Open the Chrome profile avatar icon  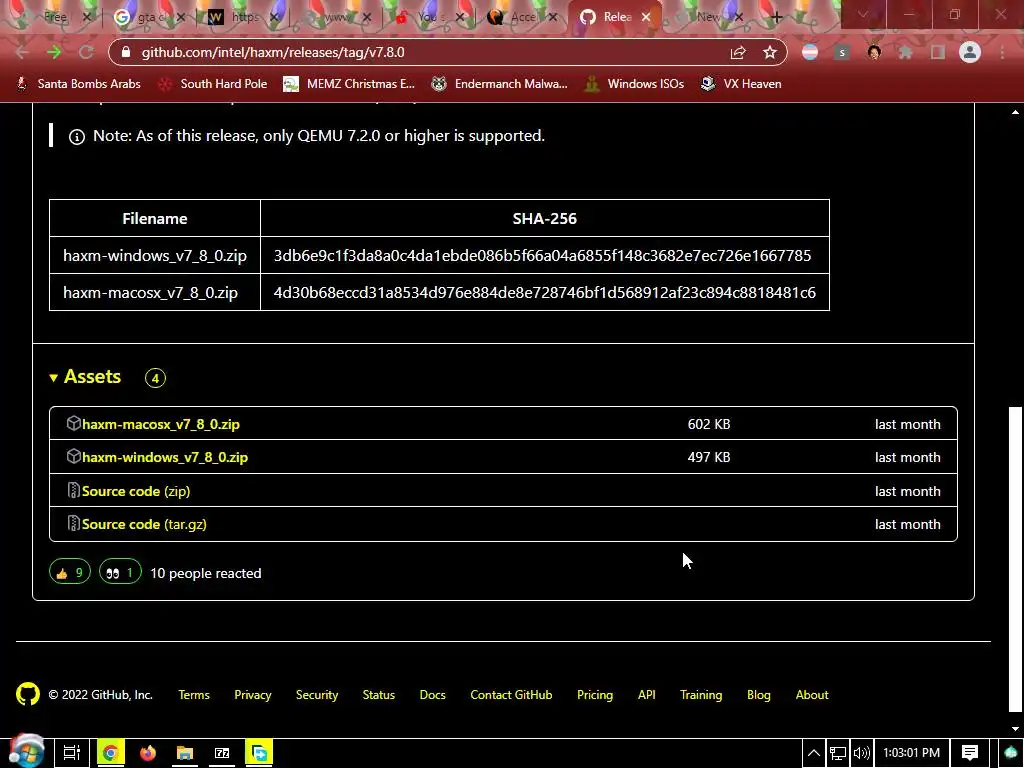tap(970, 52)
